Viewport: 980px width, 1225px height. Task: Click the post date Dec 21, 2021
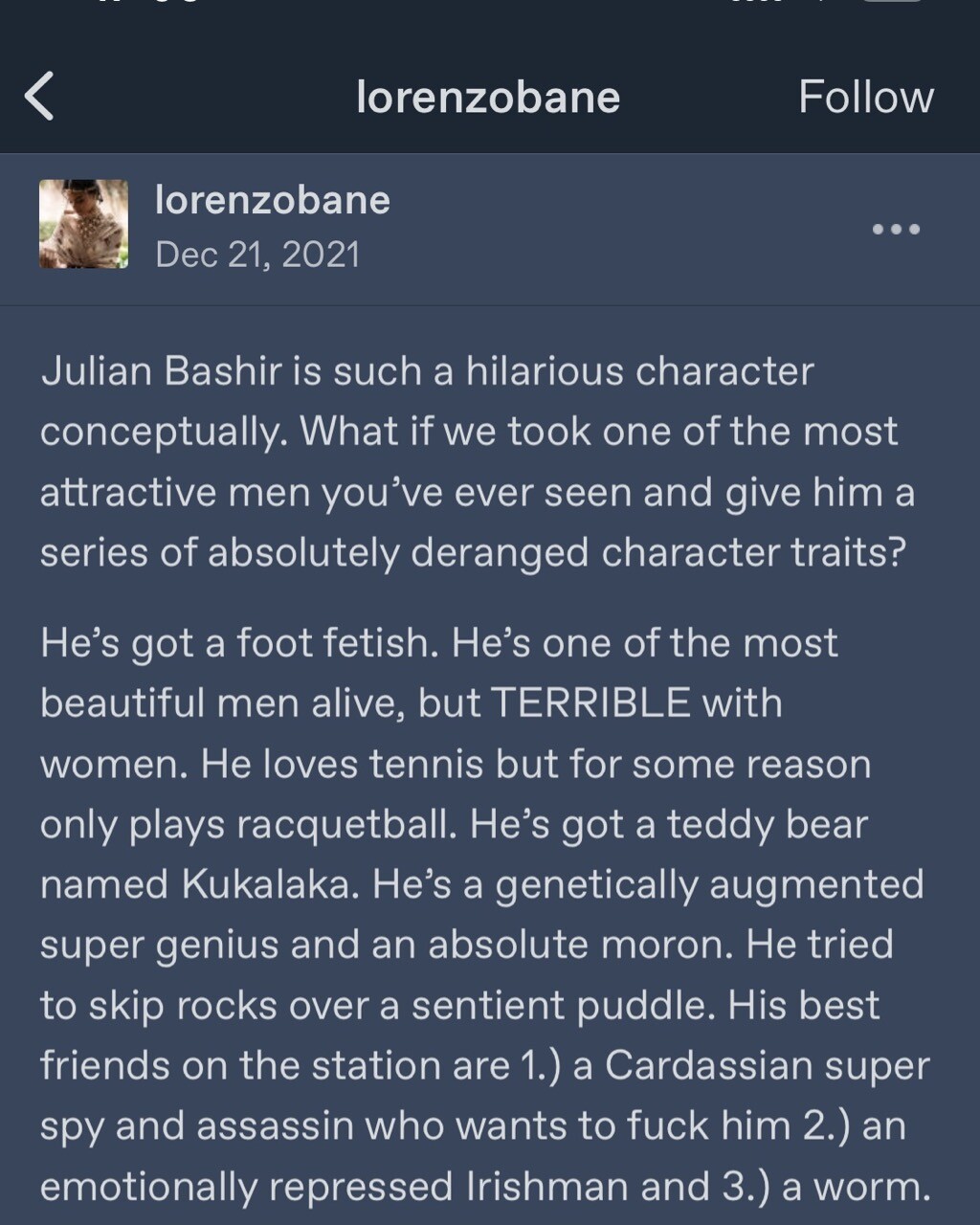coord(257,255)
